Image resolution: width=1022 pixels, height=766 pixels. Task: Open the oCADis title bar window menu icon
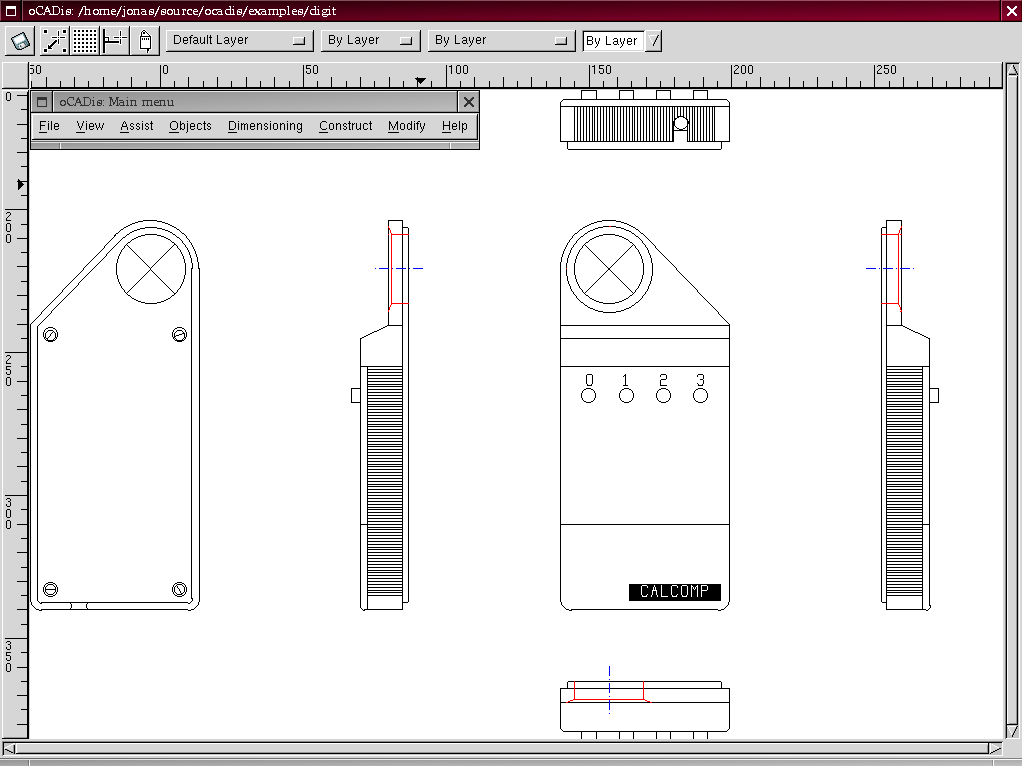(x=11, y=11)
